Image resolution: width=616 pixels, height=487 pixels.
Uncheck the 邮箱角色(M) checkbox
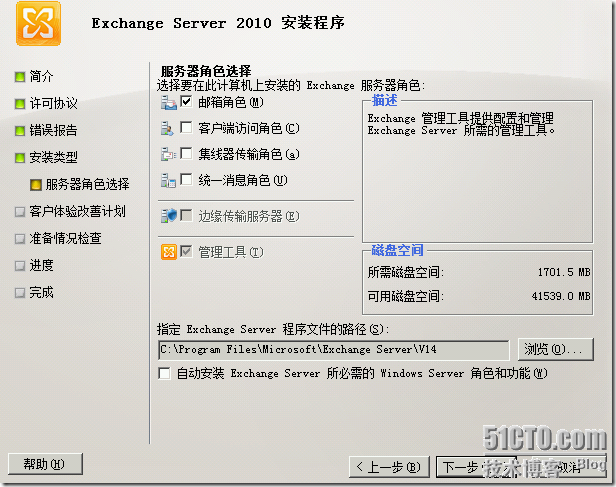click(186, 101)
